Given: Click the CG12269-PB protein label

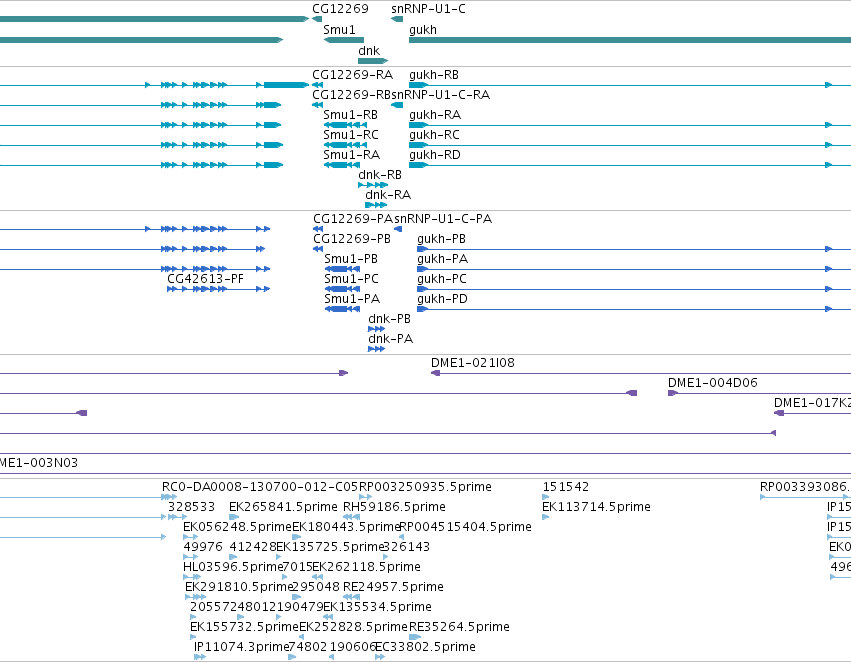Looking at the screenshot, I should pyautogui.click(x=352, y=239).
